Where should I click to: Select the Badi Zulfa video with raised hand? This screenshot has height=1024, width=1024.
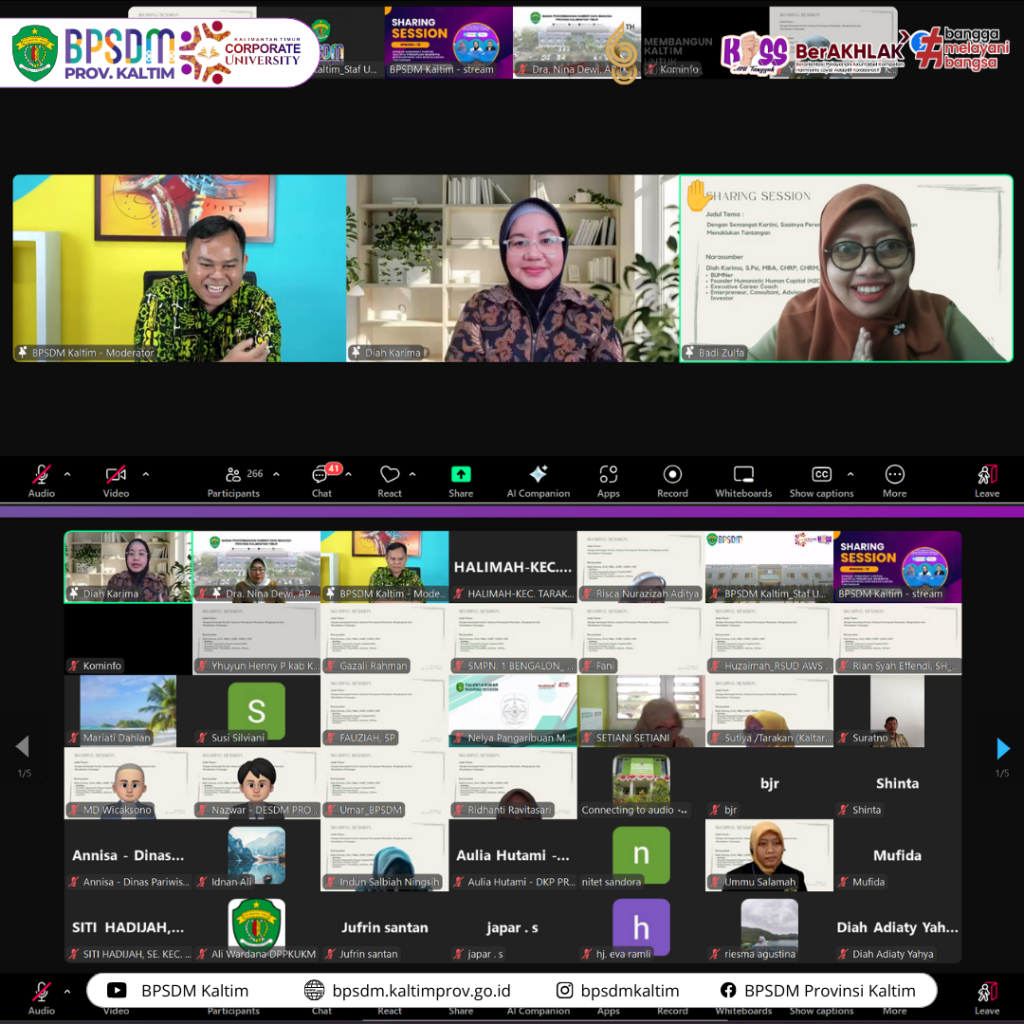click(x=846, y=268)
